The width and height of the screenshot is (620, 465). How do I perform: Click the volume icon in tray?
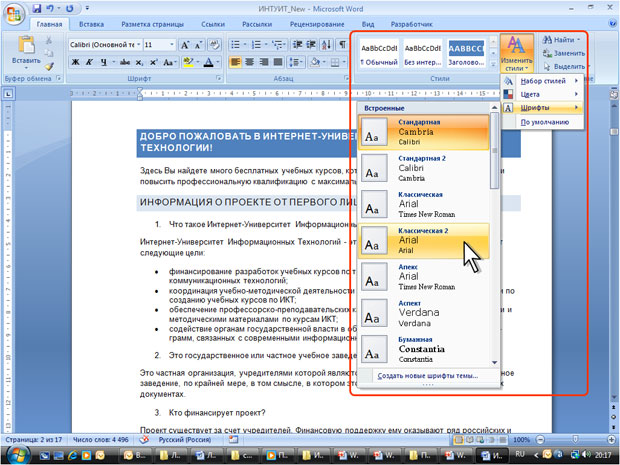click(586, 454)
